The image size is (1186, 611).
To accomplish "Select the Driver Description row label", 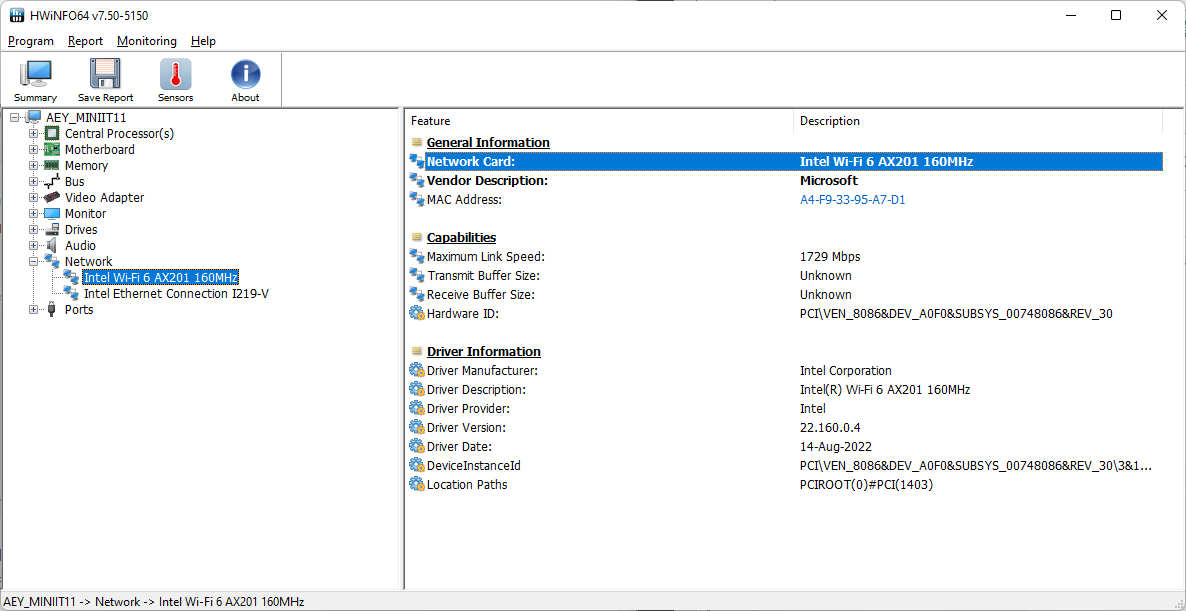I will (476, 389).
